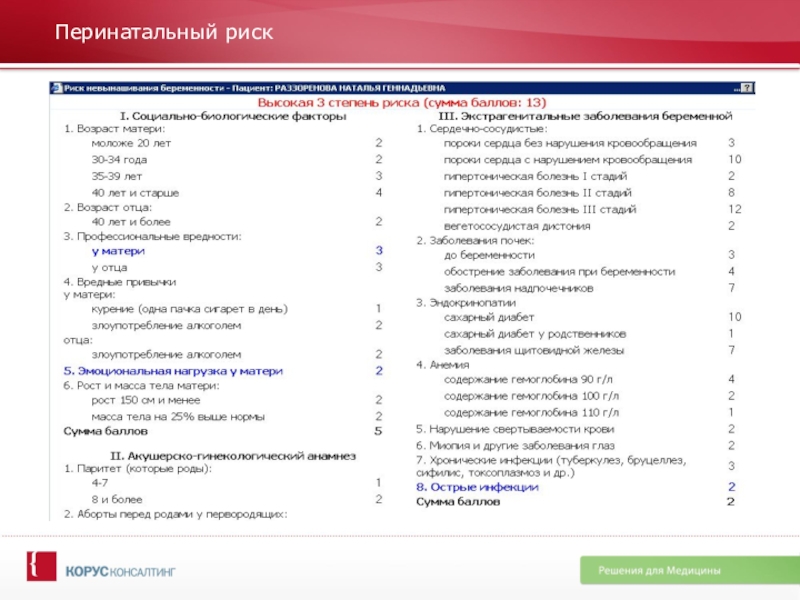Image resolution: width=800 pixels, height=600 pixels.
Task: Select 'пороки сердца с нарушением кровообращения'
Action: tap(568, 160)
